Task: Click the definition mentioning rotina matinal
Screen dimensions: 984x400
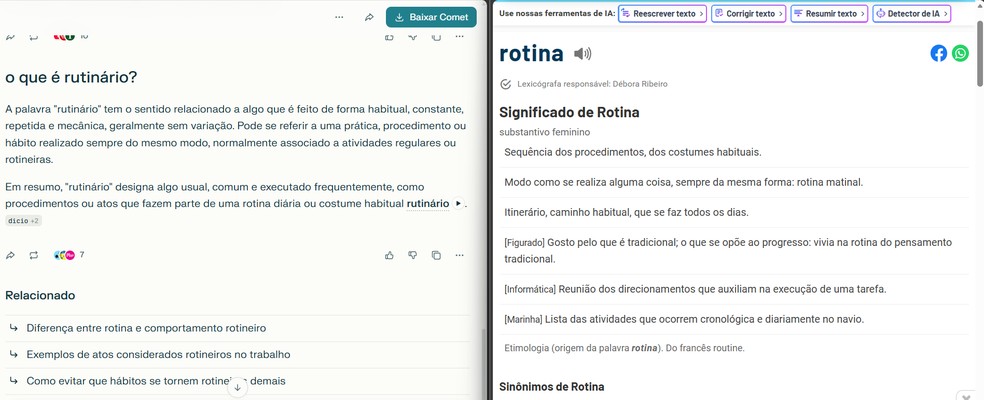Action: (683, 182)
